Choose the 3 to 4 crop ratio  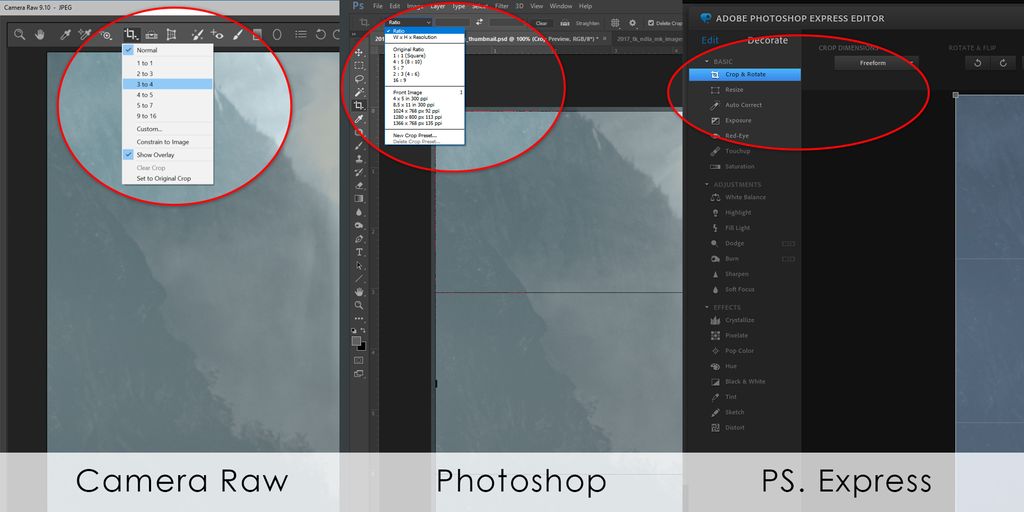point(146,84)
